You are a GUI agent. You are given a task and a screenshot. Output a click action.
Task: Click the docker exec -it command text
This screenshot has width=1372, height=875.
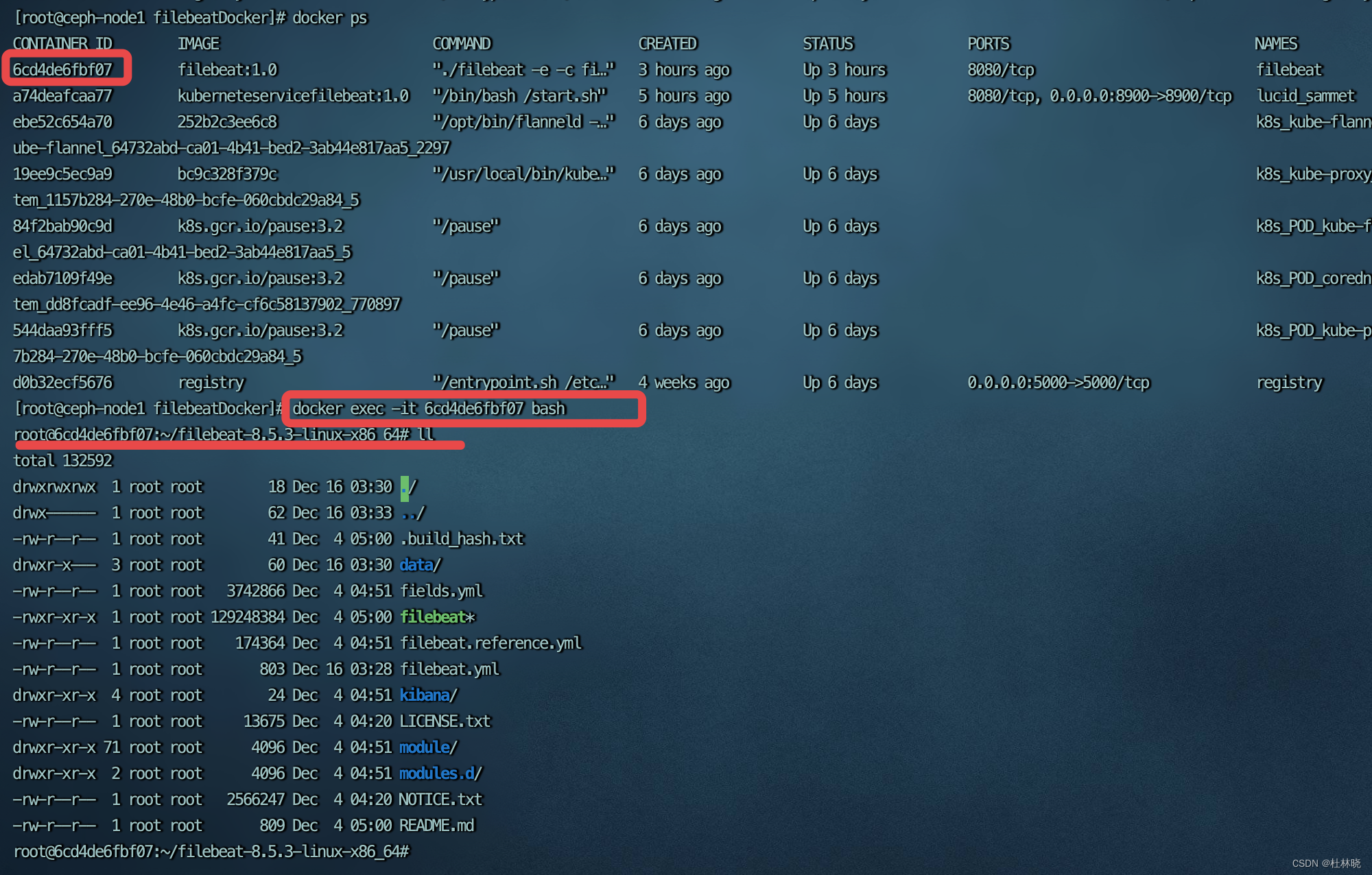pos(429,408)
